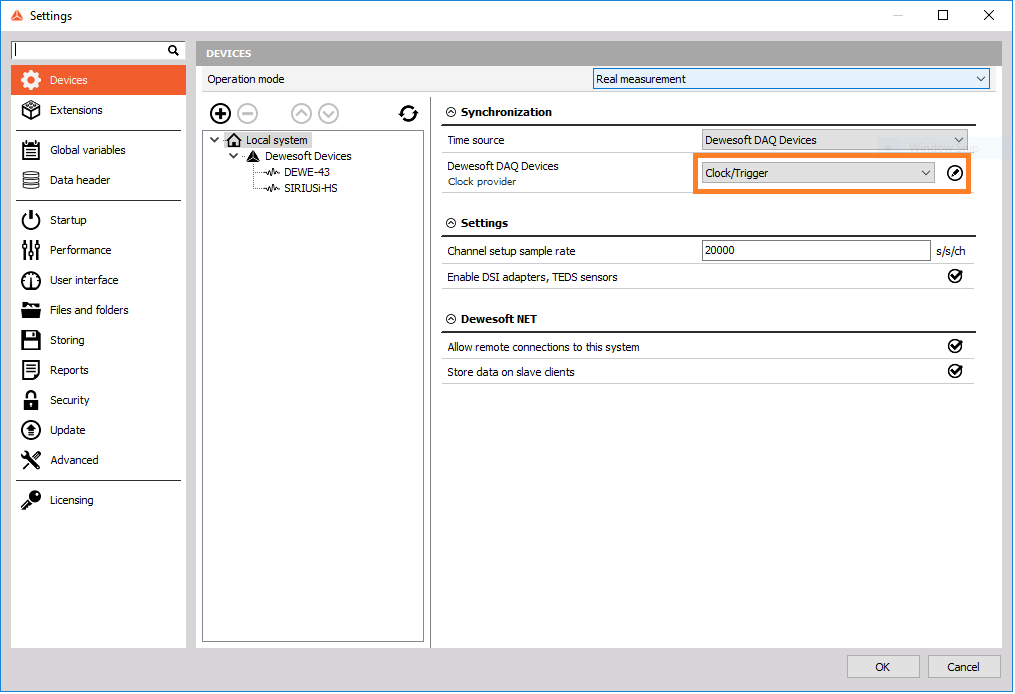This screenshot has width=1015, height=694.
Task: Confirm settings with the OK button
Action: (x=883, y=667)
